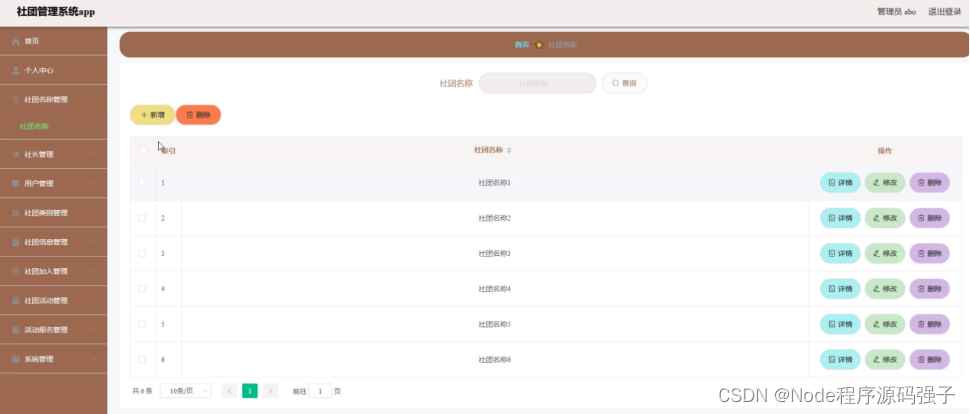970x414 pixels.
Task: Expand 社团类别管理 using its chevron
Action: click(x=94, y=213)
